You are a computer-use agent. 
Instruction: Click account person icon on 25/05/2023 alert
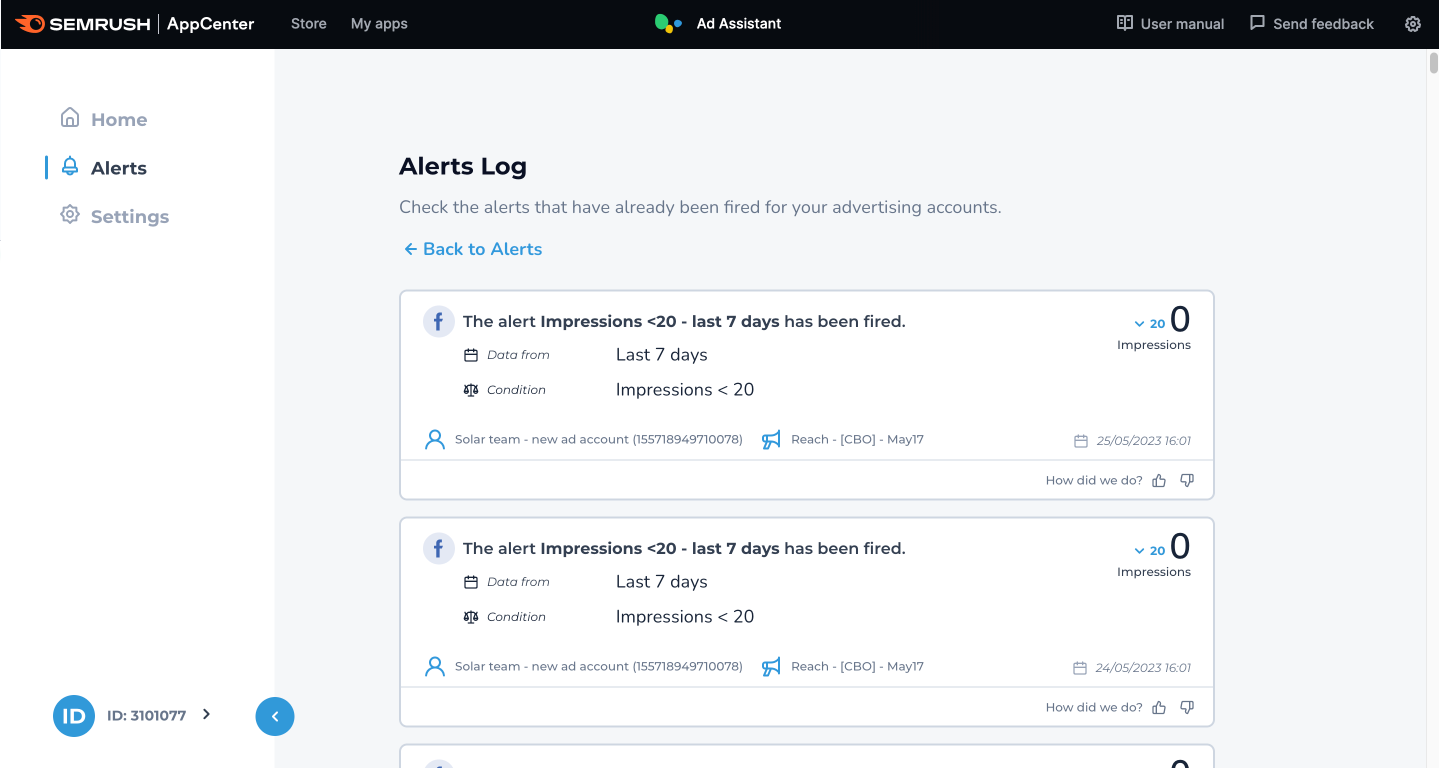(x=435, y=440)
